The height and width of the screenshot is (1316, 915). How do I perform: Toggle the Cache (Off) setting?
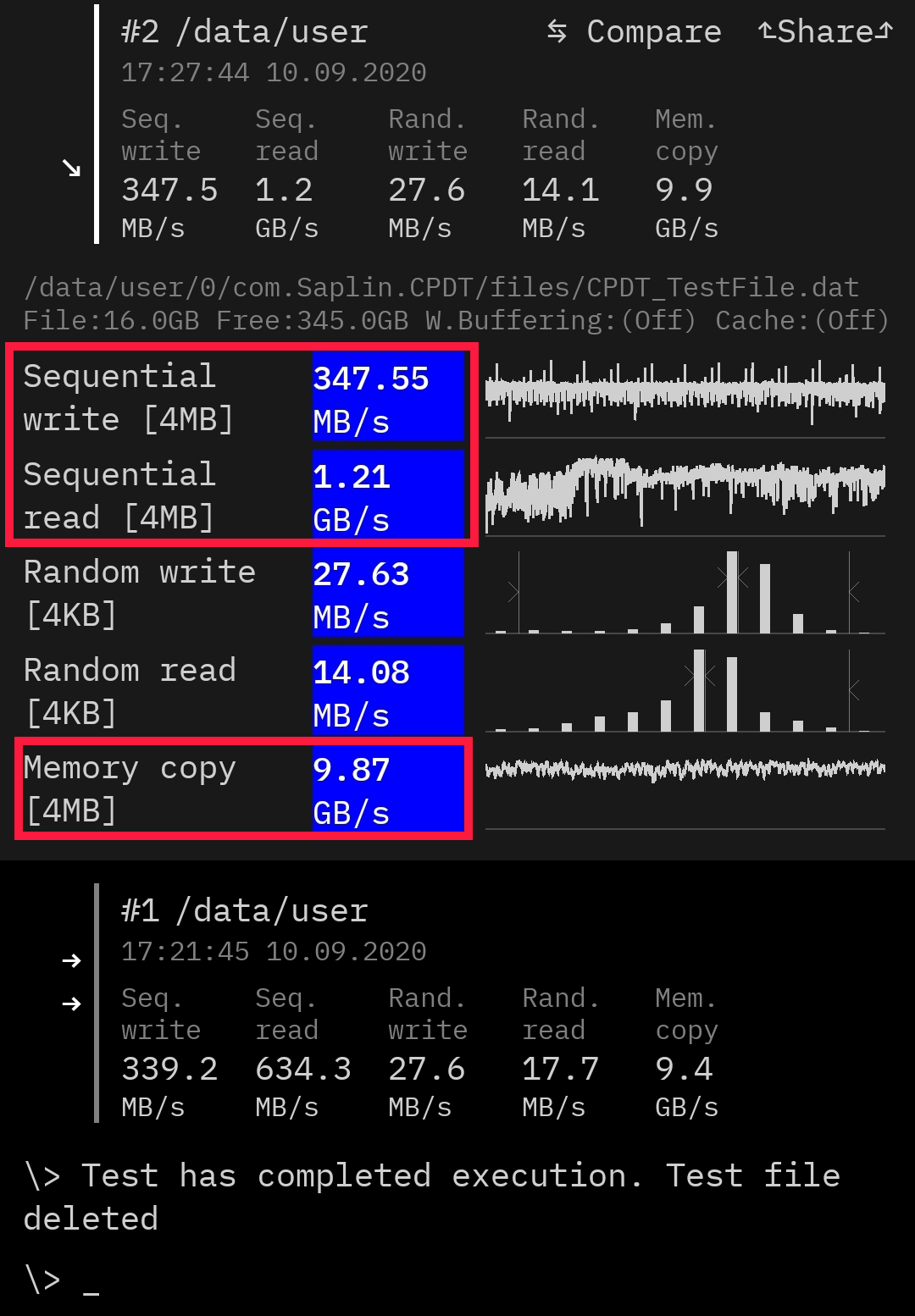point(801,321)
